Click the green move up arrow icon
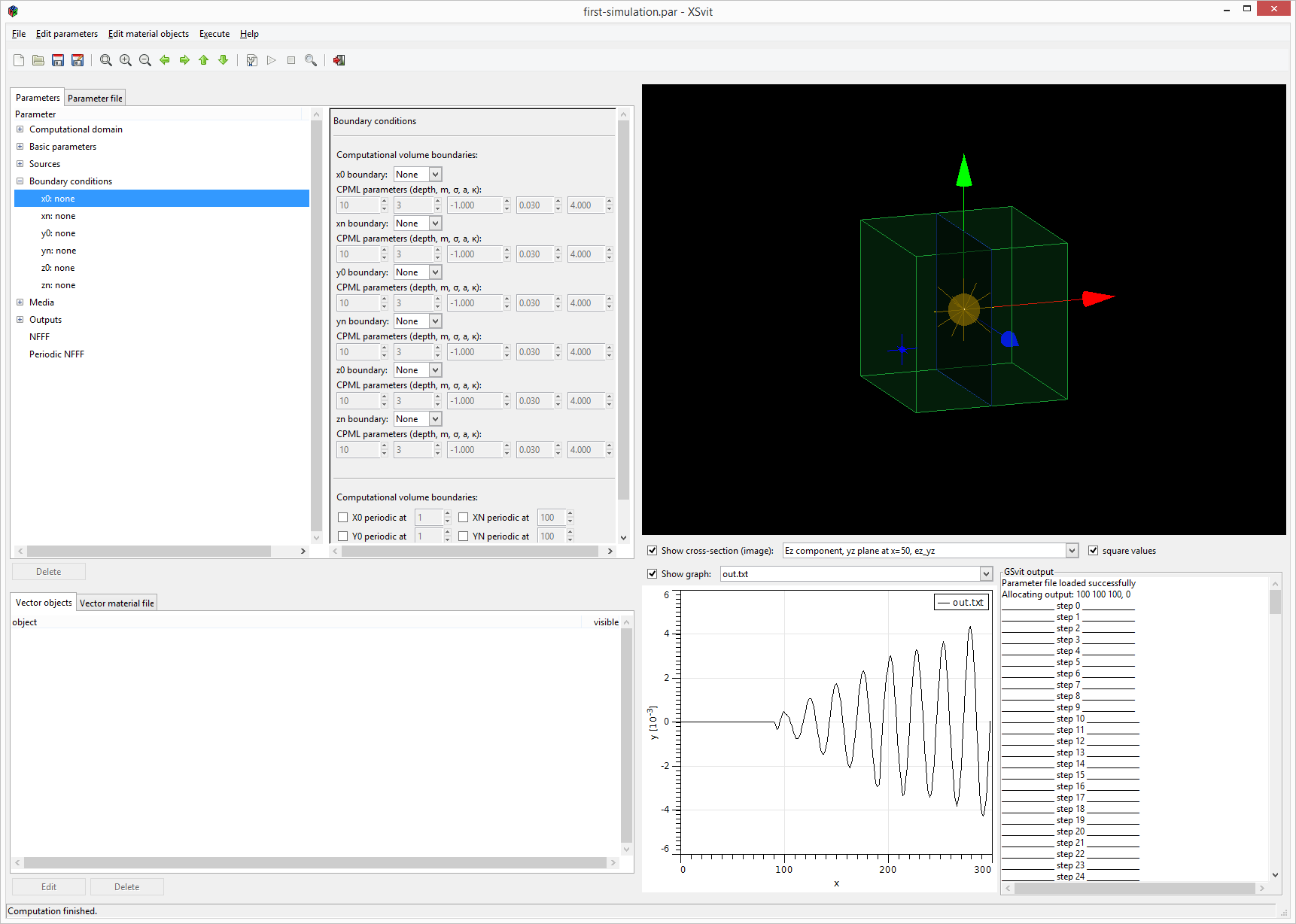The width and height of the screenshot is (1296, 924). pyautogui.click(x=204, y=60)
